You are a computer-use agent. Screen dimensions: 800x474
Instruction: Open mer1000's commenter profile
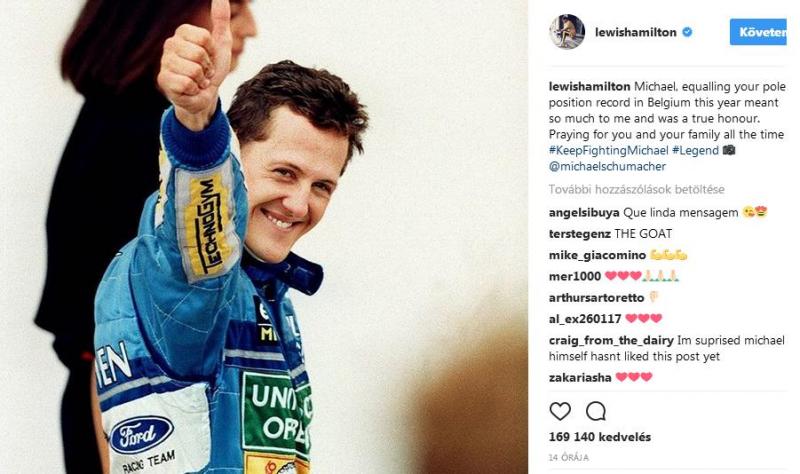coord(574,276)
